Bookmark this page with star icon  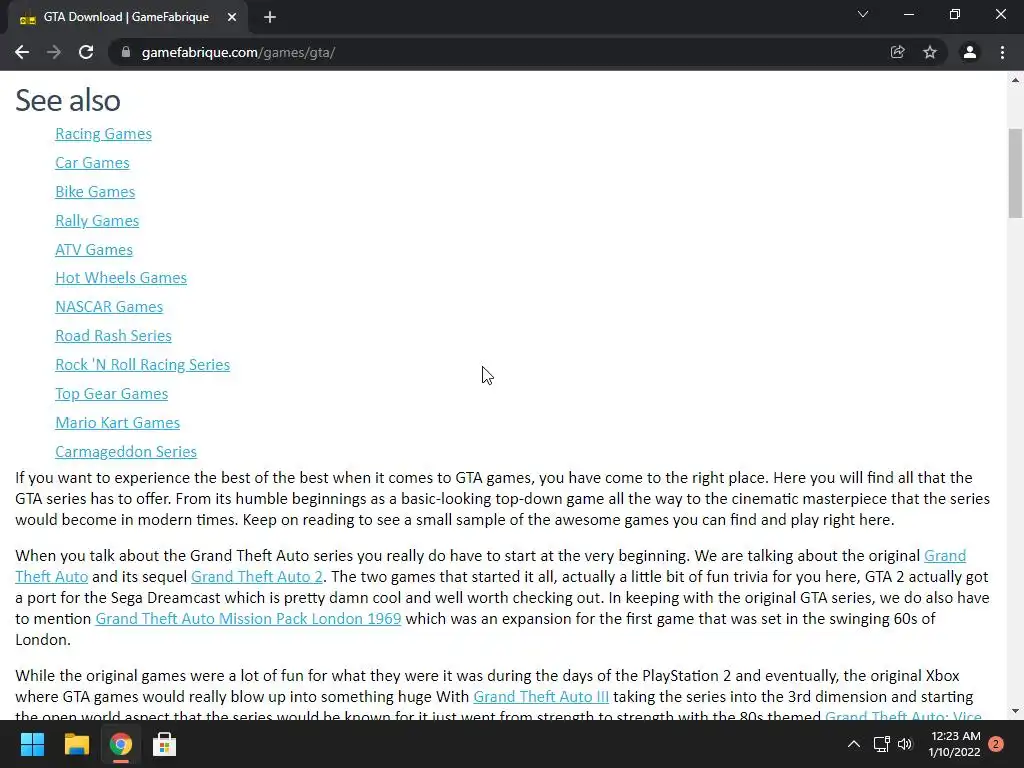click(930, 52)
